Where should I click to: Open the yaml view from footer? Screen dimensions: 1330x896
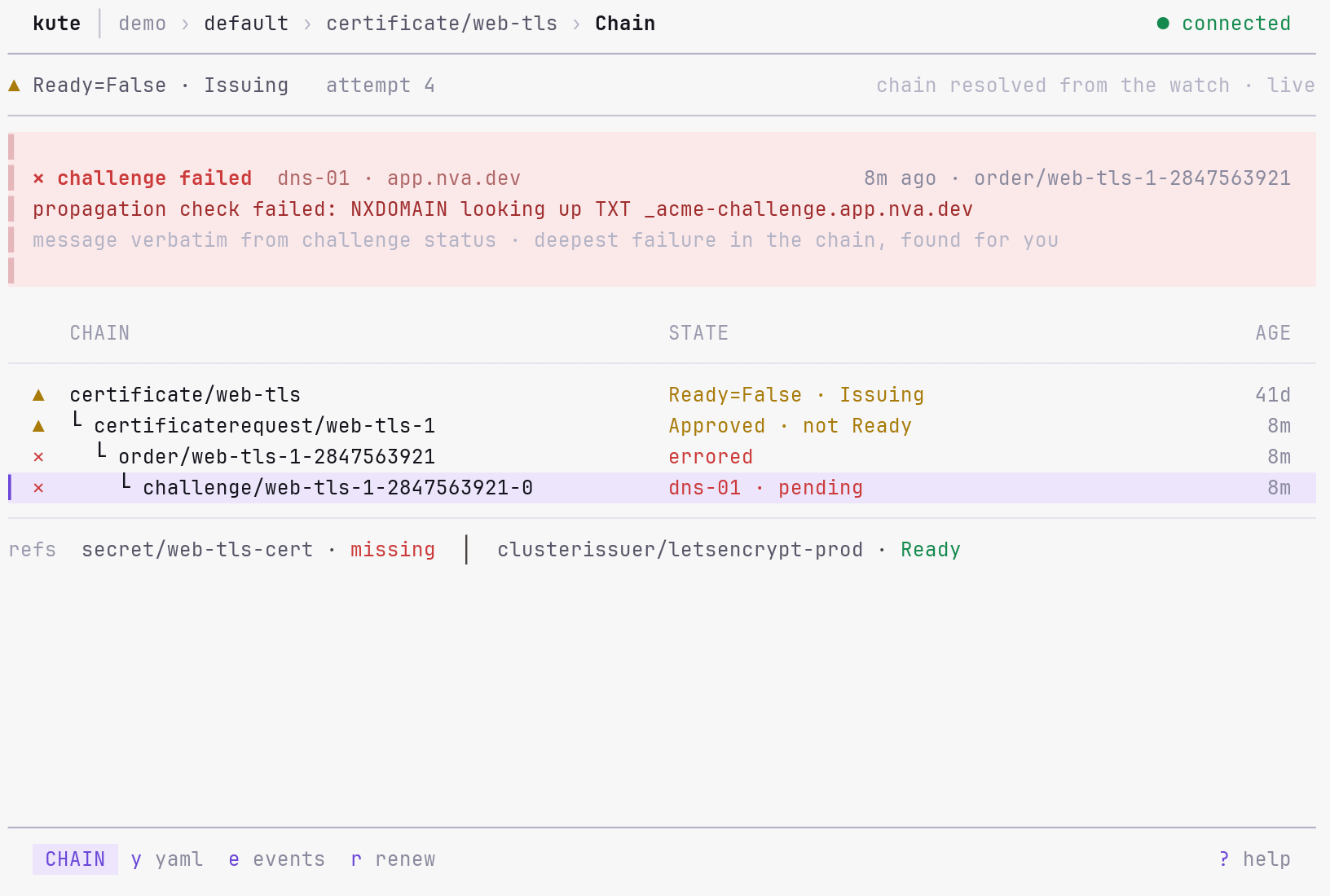click(x=179, y=859)
